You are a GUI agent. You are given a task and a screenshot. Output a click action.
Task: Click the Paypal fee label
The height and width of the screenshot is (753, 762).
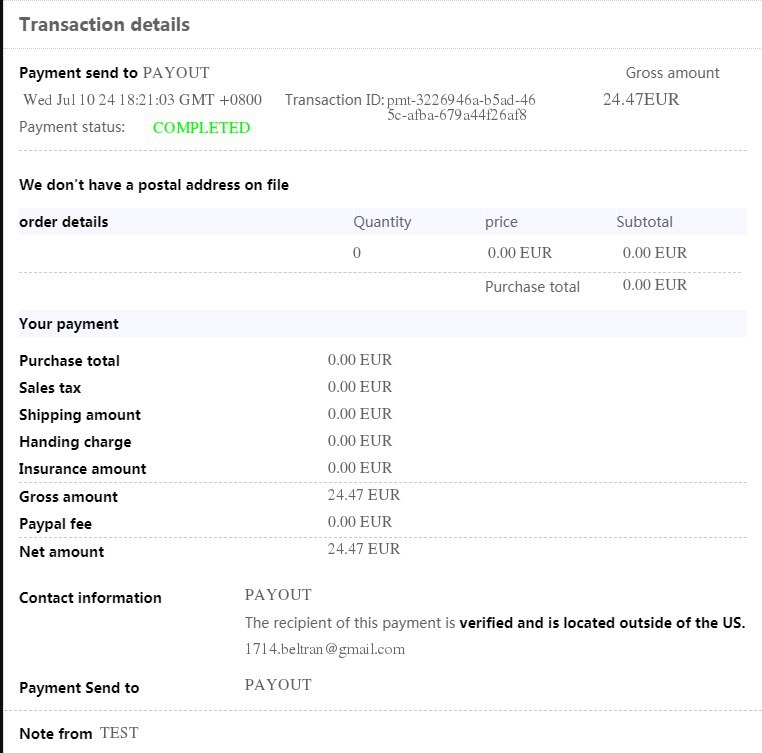click(55, 524)
